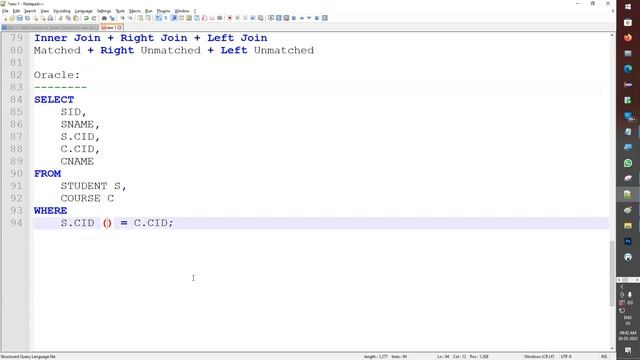The image size is (640, 360).
Task: Open the Replace toolbar icon
Action: pyautogui.click(x=112, y=18)
